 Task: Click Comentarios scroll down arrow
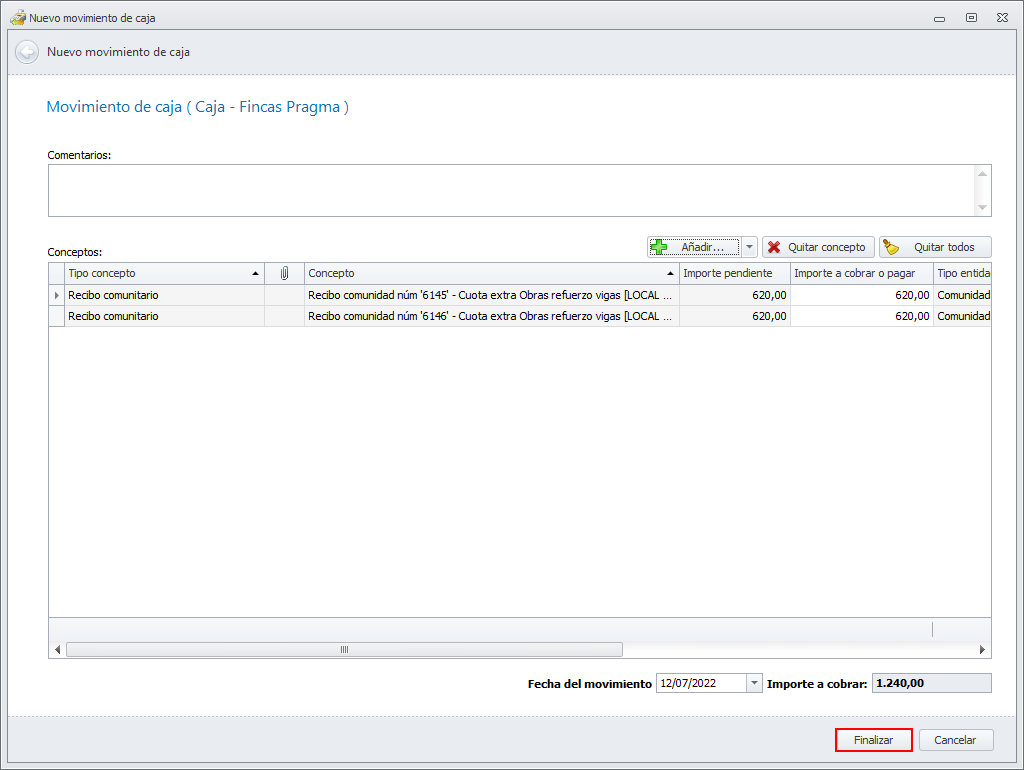click(982, 207)
